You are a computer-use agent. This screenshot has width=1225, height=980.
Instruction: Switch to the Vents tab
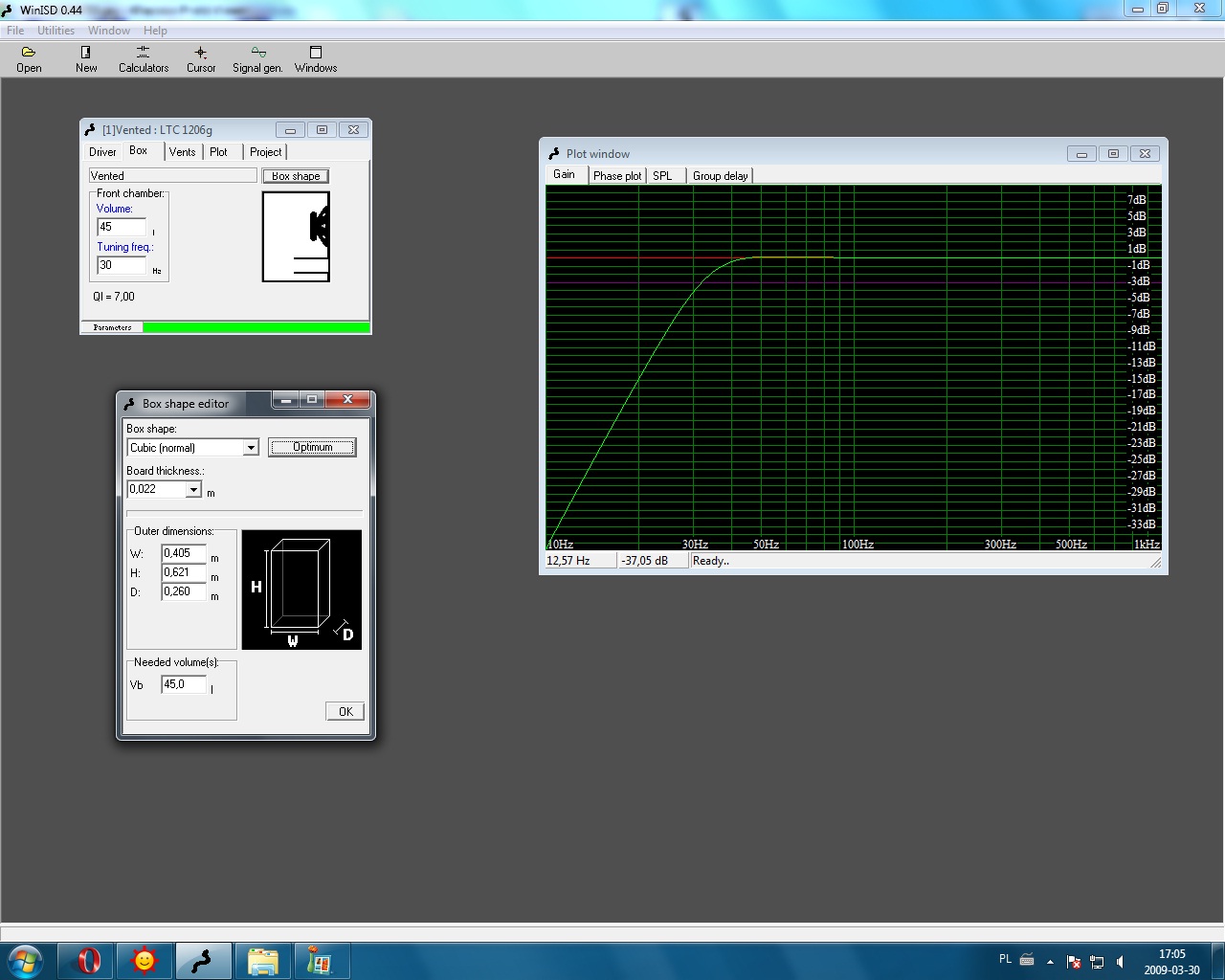pyautogui.click(x=182, y=152)
